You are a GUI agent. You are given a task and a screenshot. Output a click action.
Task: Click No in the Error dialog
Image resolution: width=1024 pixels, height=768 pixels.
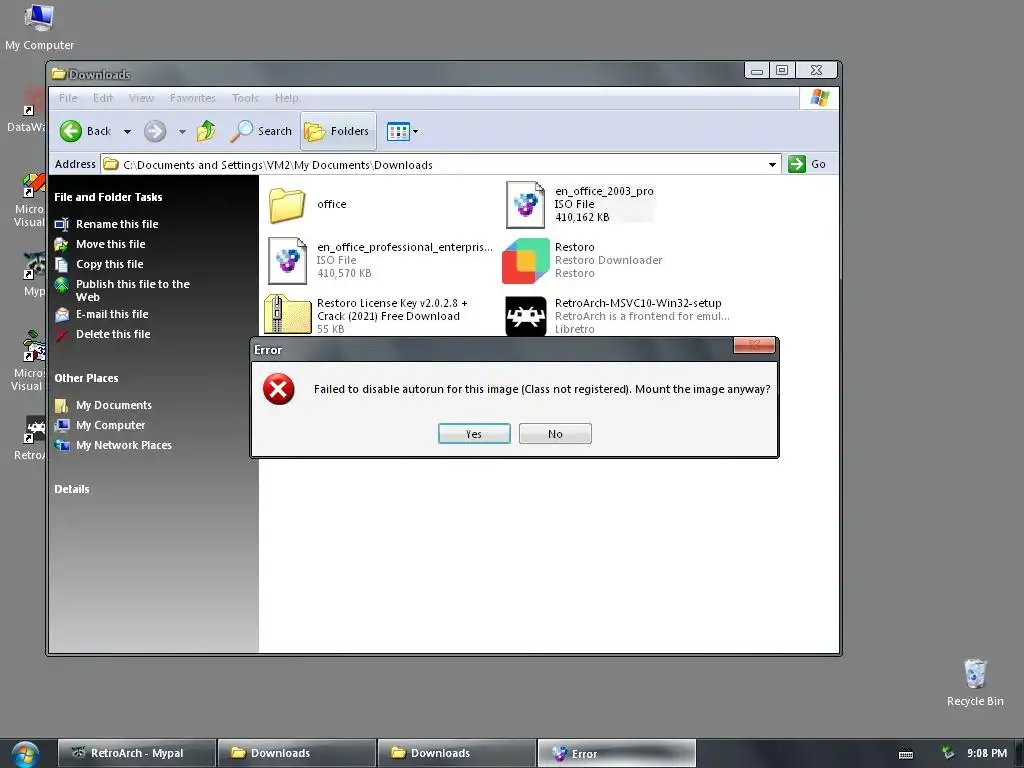[x=555, y=434]
